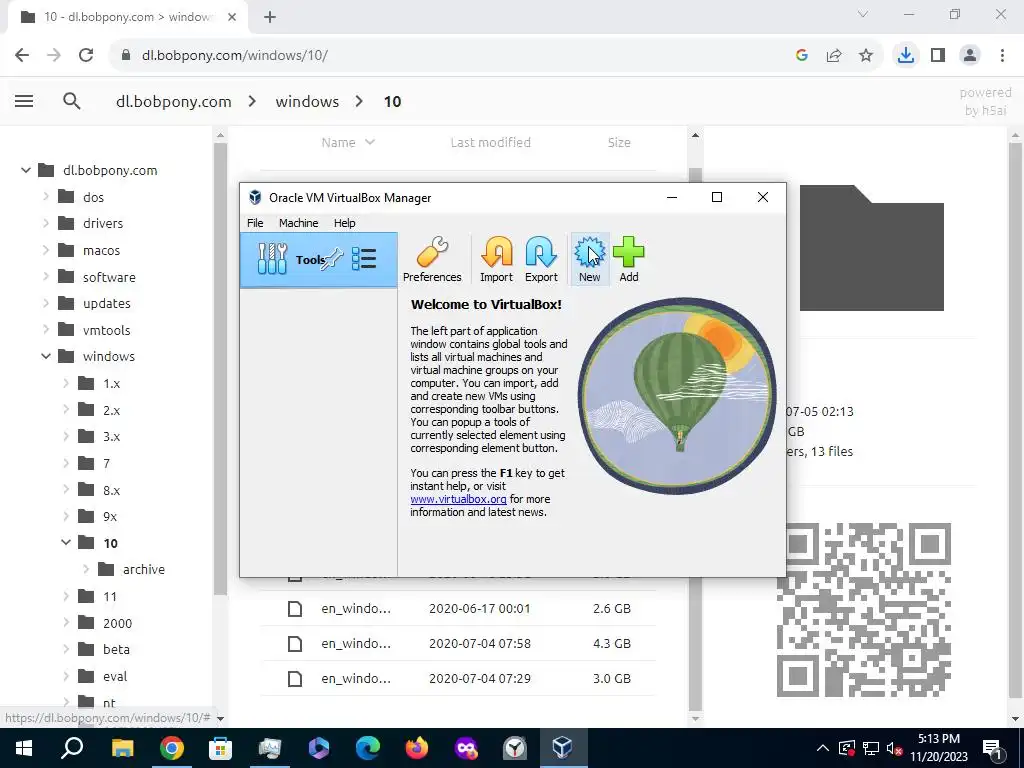Viewport: 1024px width, 768px height.
Task: Expand the software folder
Action: click(x=46, y=276)
